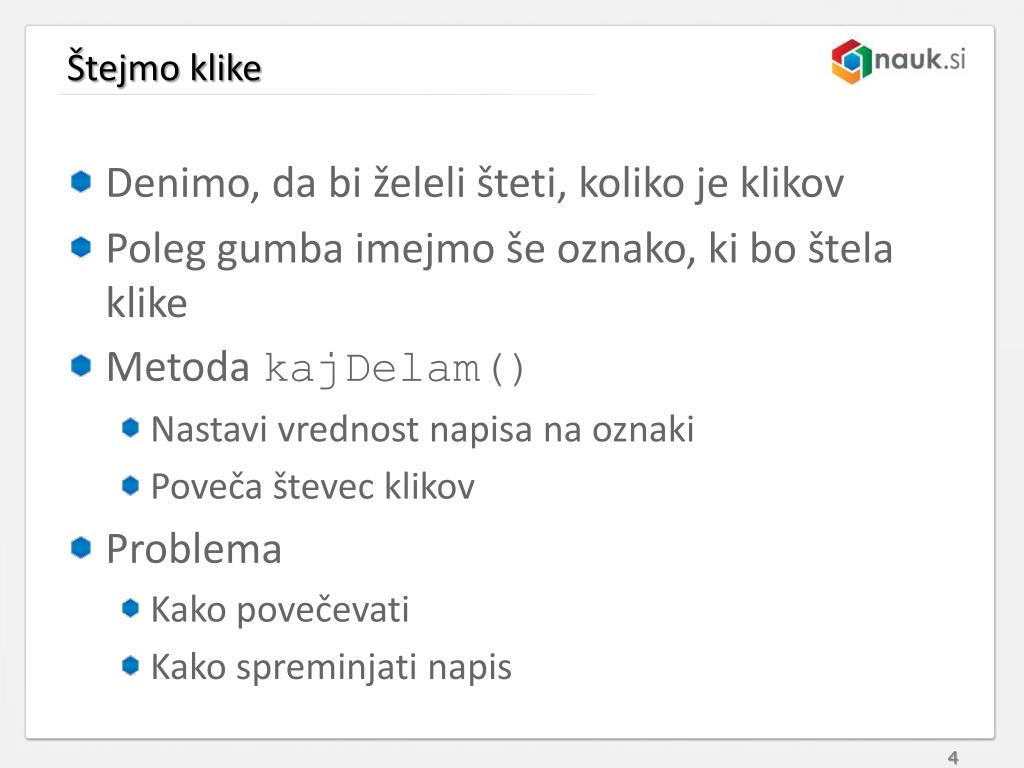Click the bullet before Kako spreminjati napis

pyautogui.click(x=131, y=665)
